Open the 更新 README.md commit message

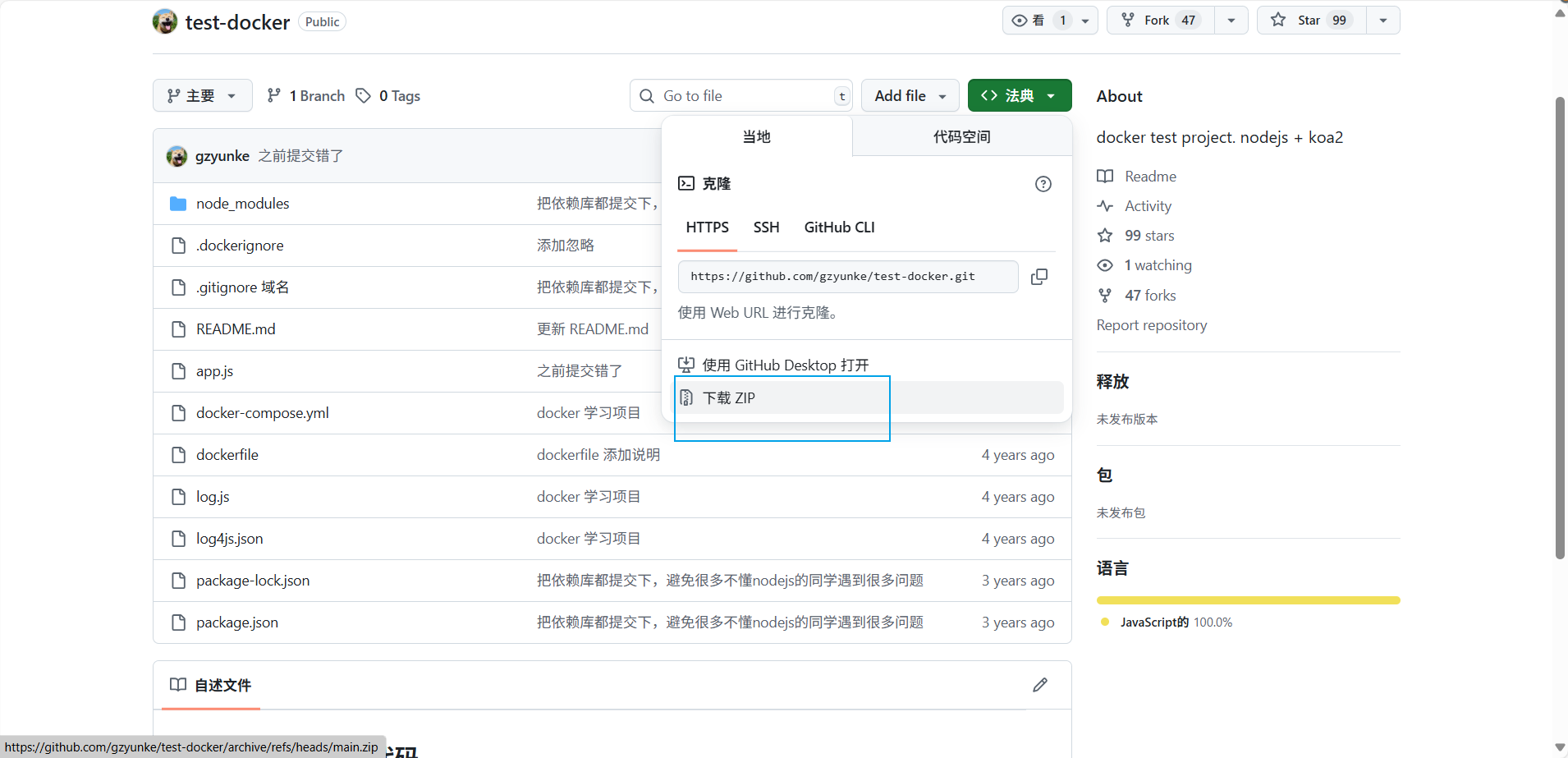pos(593,329)
